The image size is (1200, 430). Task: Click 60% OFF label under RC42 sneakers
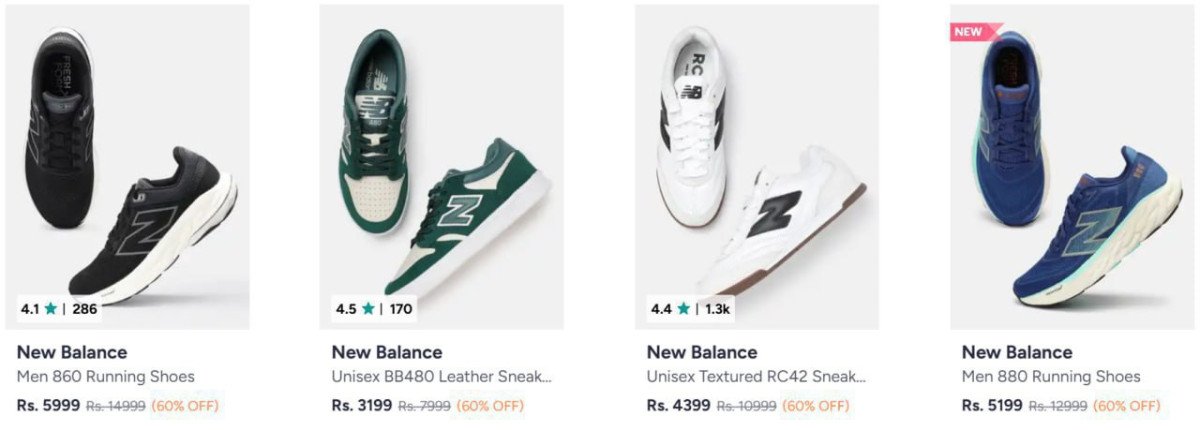click(815, 406)
